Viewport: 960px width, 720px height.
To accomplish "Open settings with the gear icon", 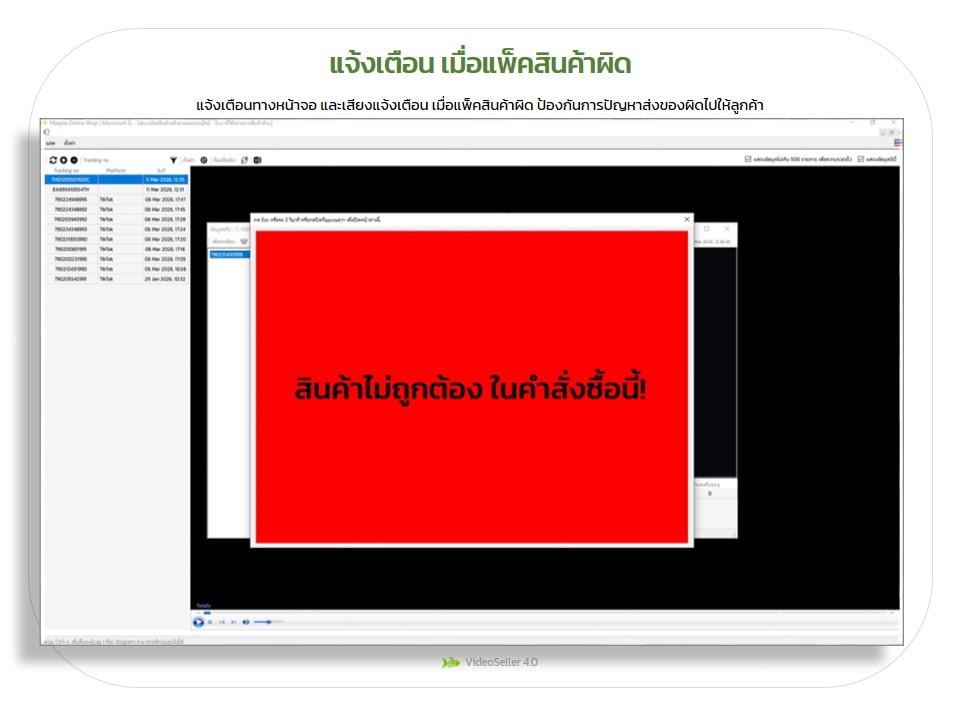I will point(204,160).
